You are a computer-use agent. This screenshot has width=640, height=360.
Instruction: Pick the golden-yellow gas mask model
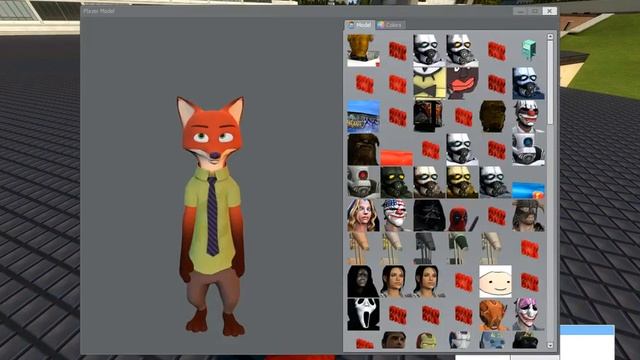[x=462, y=182]
